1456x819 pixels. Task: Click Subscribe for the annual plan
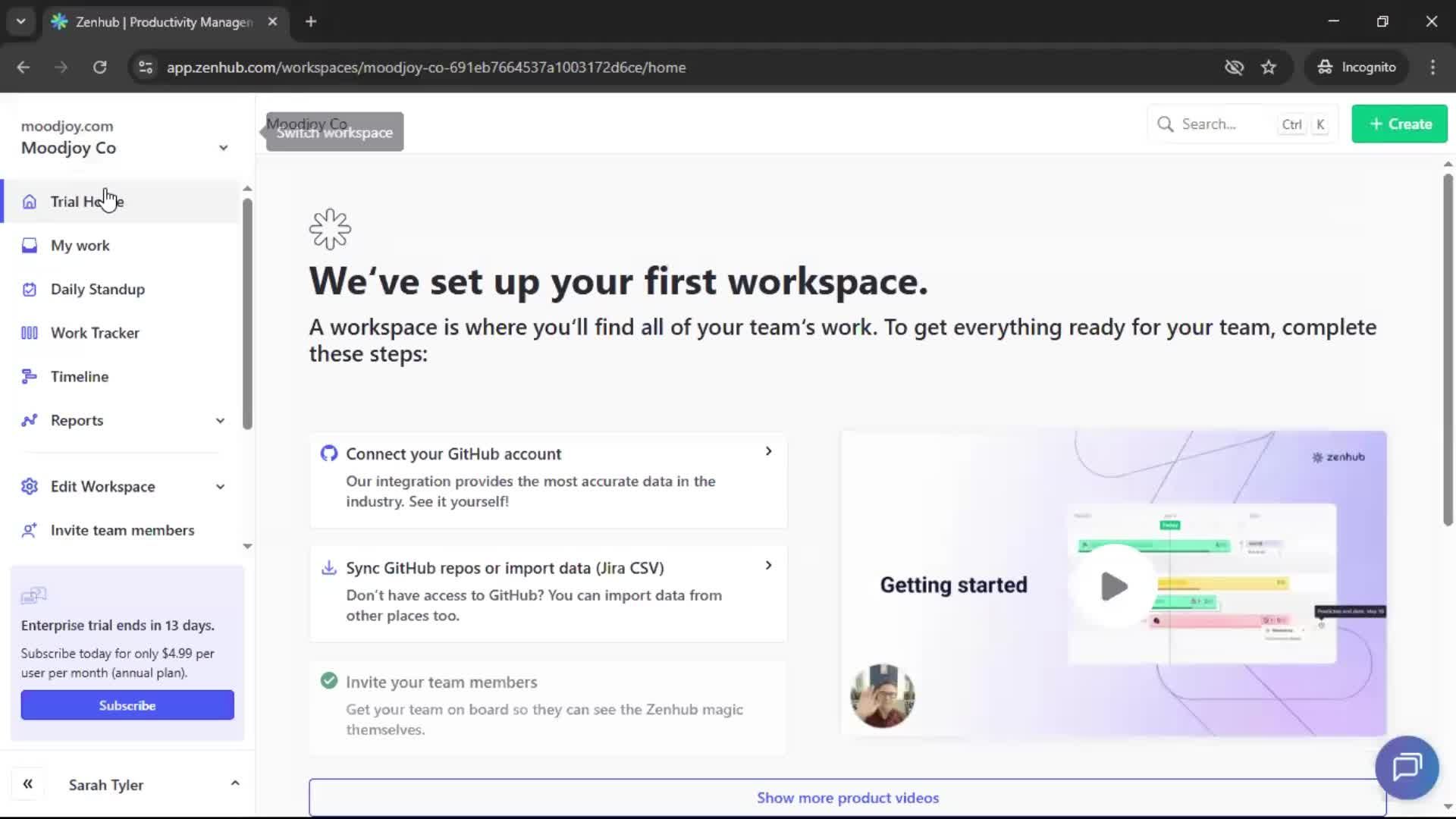click(127, 704)
